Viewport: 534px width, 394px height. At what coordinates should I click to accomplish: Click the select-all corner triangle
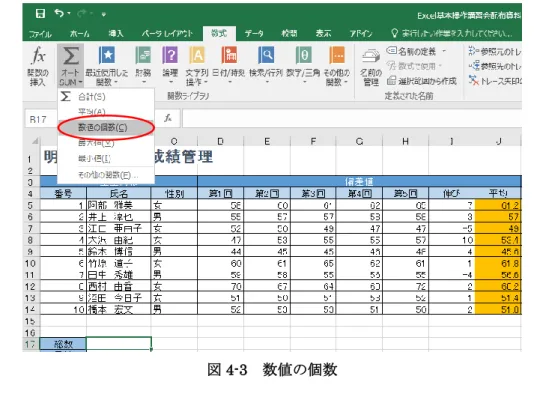[35, 141]
